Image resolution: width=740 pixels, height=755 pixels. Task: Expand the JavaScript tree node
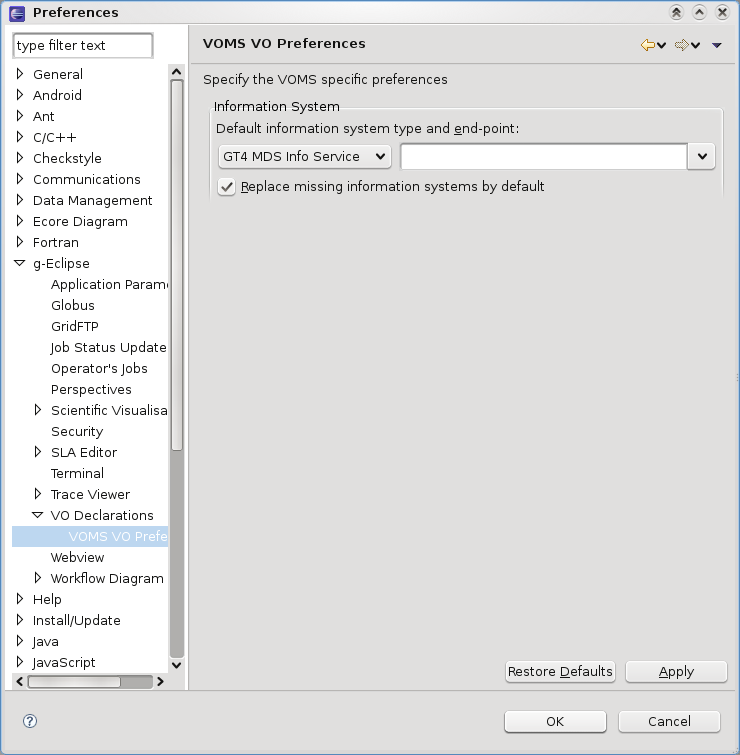[x=20, y=662]
